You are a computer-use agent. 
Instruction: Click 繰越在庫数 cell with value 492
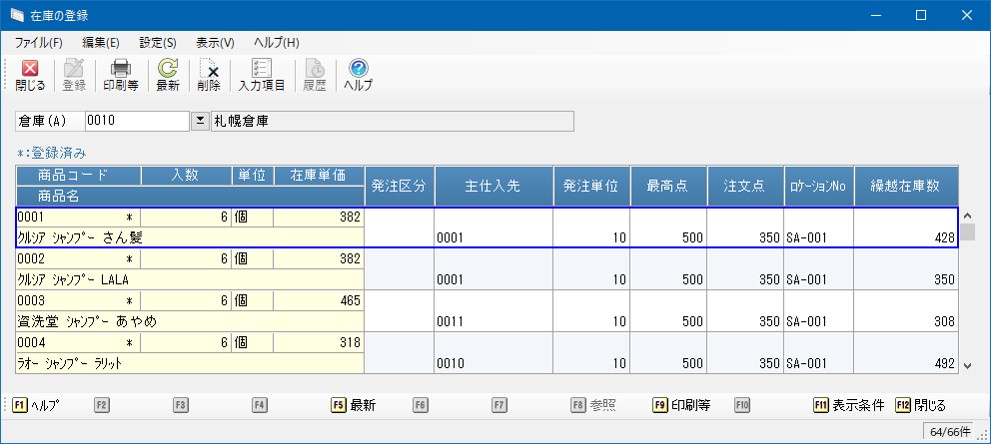906,352
